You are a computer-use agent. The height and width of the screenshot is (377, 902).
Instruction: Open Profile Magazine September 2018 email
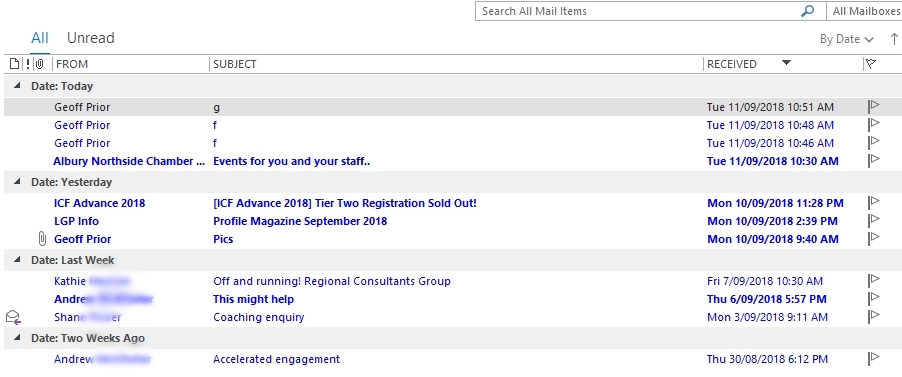pos(300,221)
